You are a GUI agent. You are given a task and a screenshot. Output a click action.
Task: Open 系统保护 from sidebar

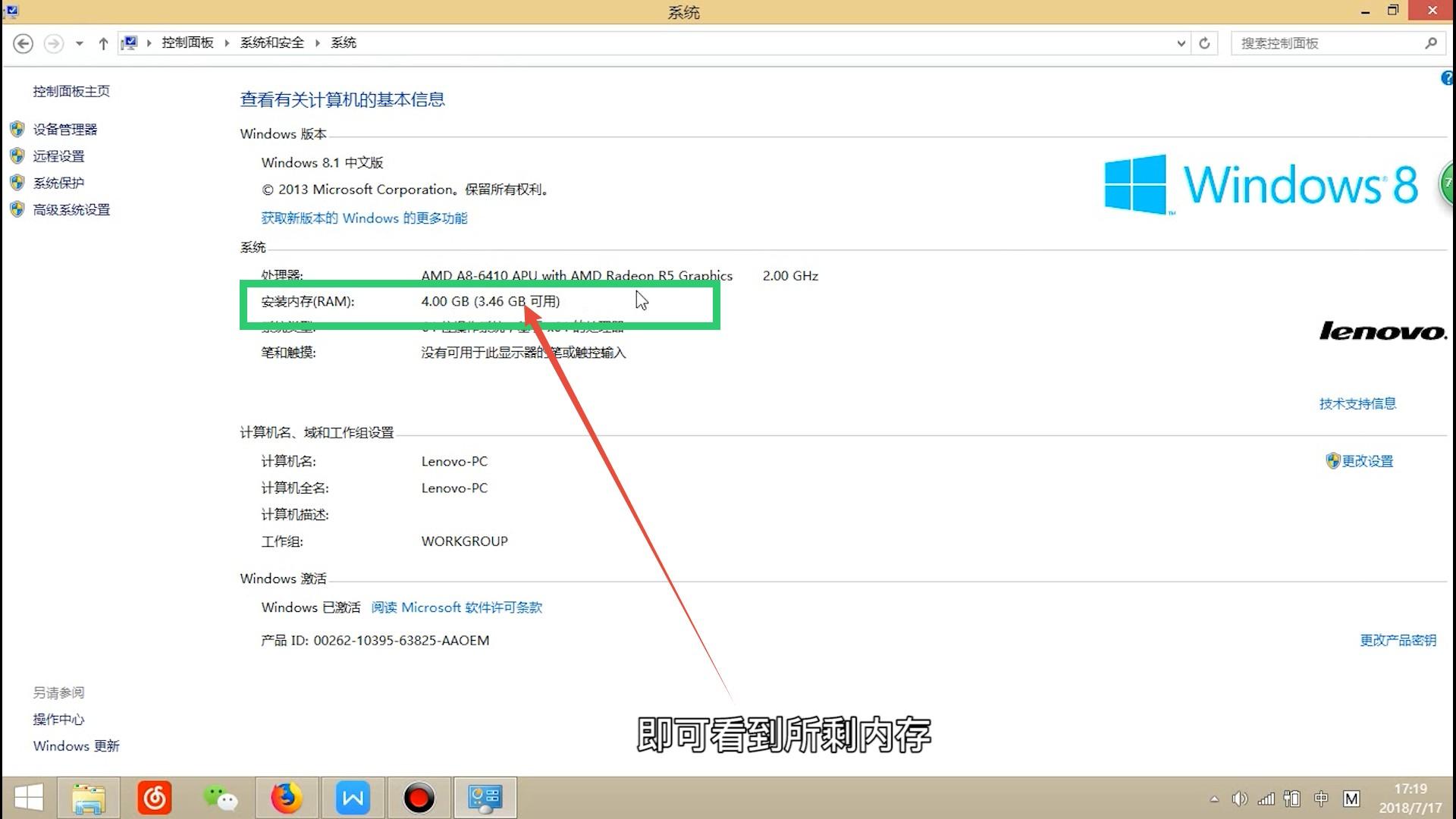tap(58, 183)
